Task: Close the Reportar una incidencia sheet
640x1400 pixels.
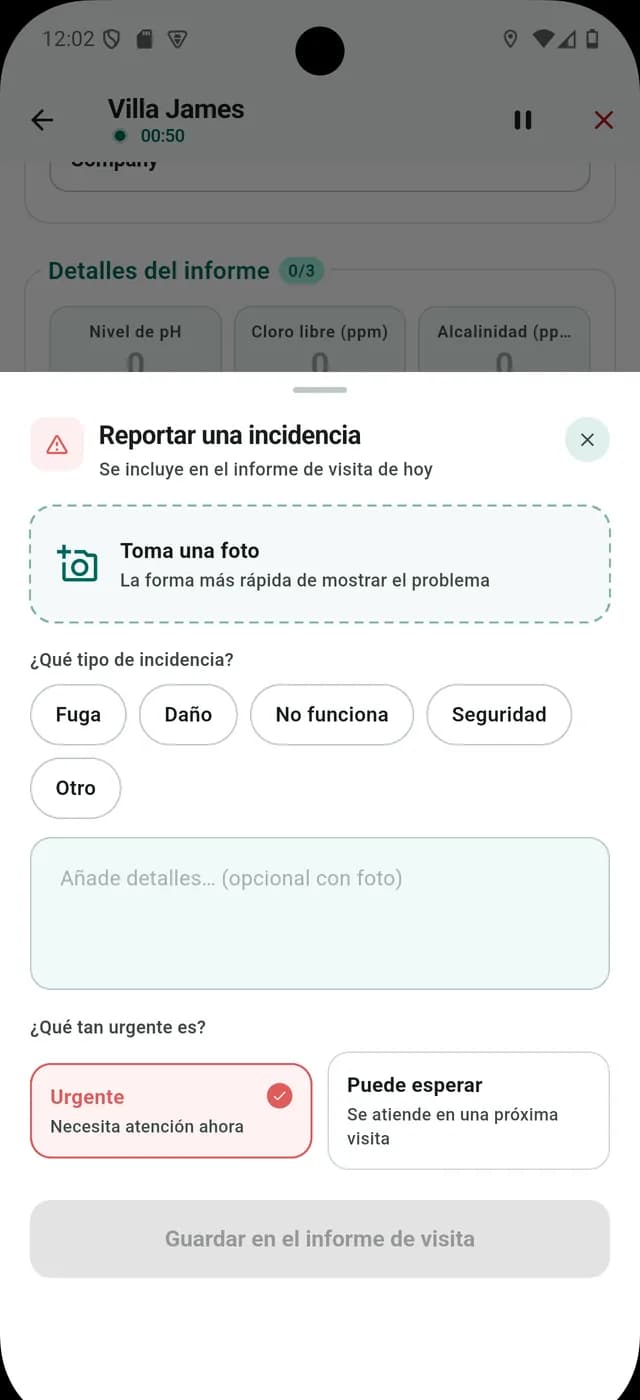Action: pos(587,440)
